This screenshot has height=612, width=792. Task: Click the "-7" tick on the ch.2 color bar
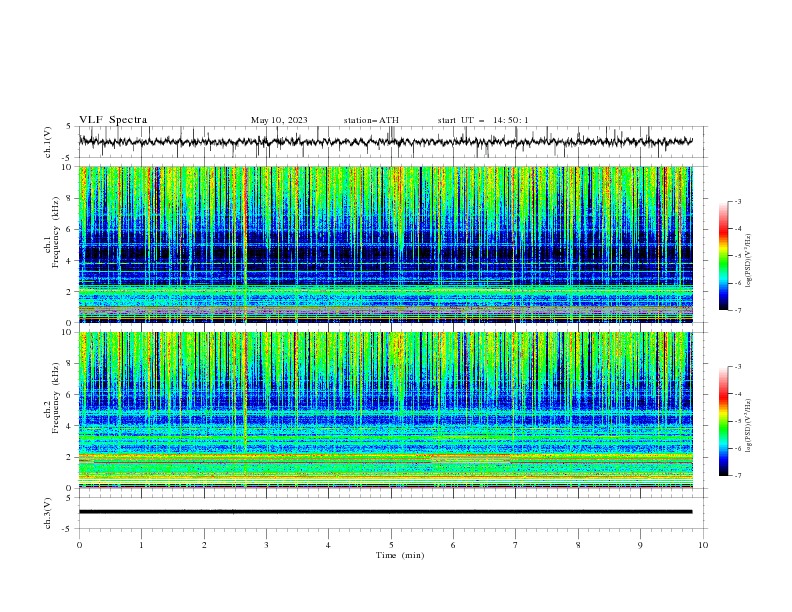[738, 476]
